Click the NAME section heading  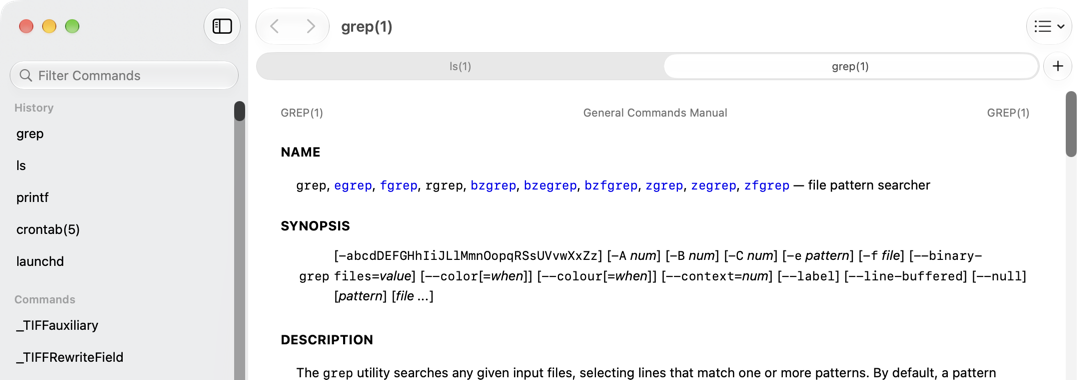coord(300,152)
